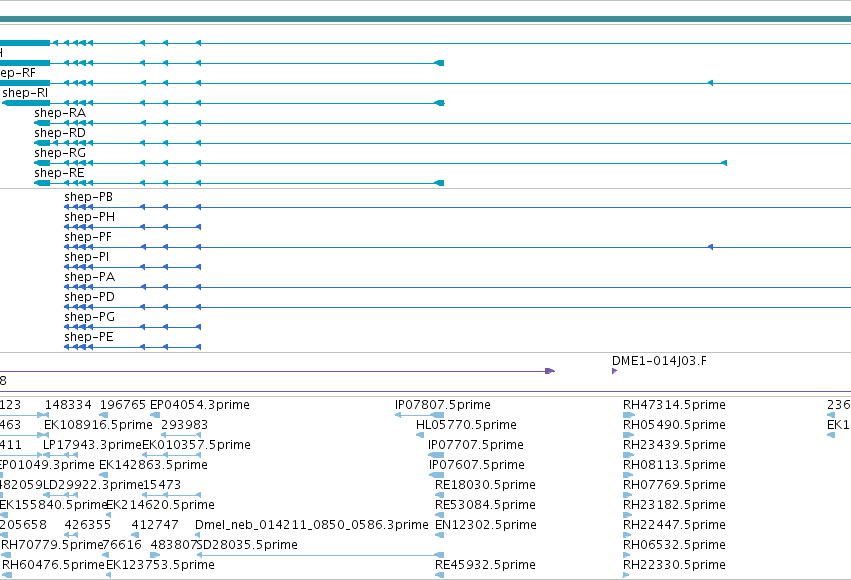Click the shep-PH protein label
Viewport: 851px width, 580px height.
pos(90,217)
